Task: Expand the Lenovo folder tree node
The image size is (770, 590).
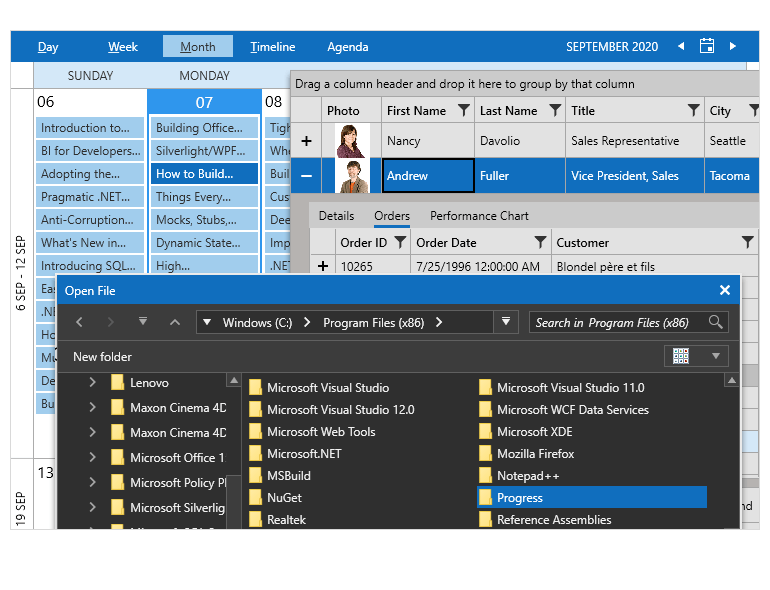Action: [92, 382]
